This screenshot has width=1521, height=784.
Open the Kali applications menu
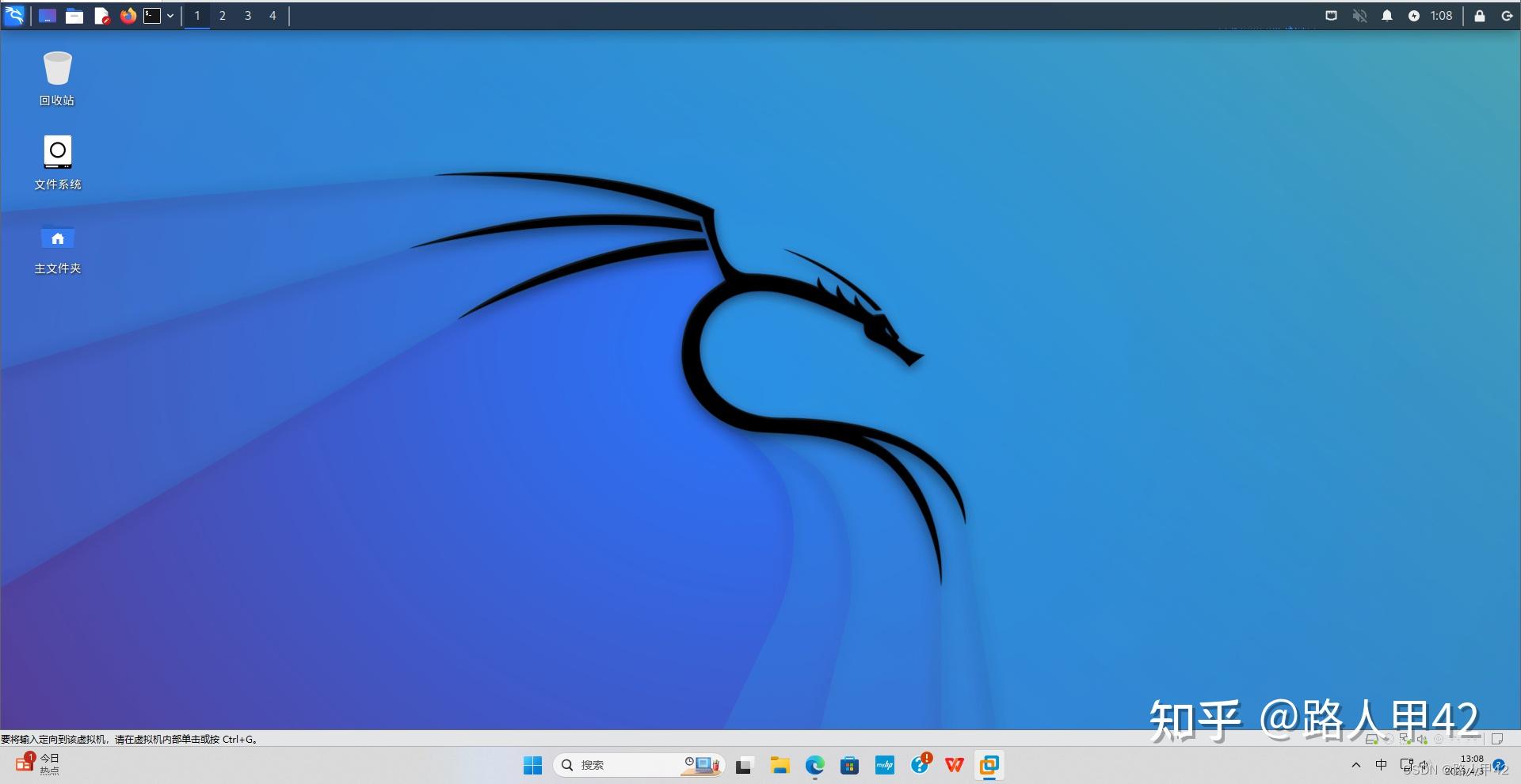pyautogui.click(x=15, y=15)
